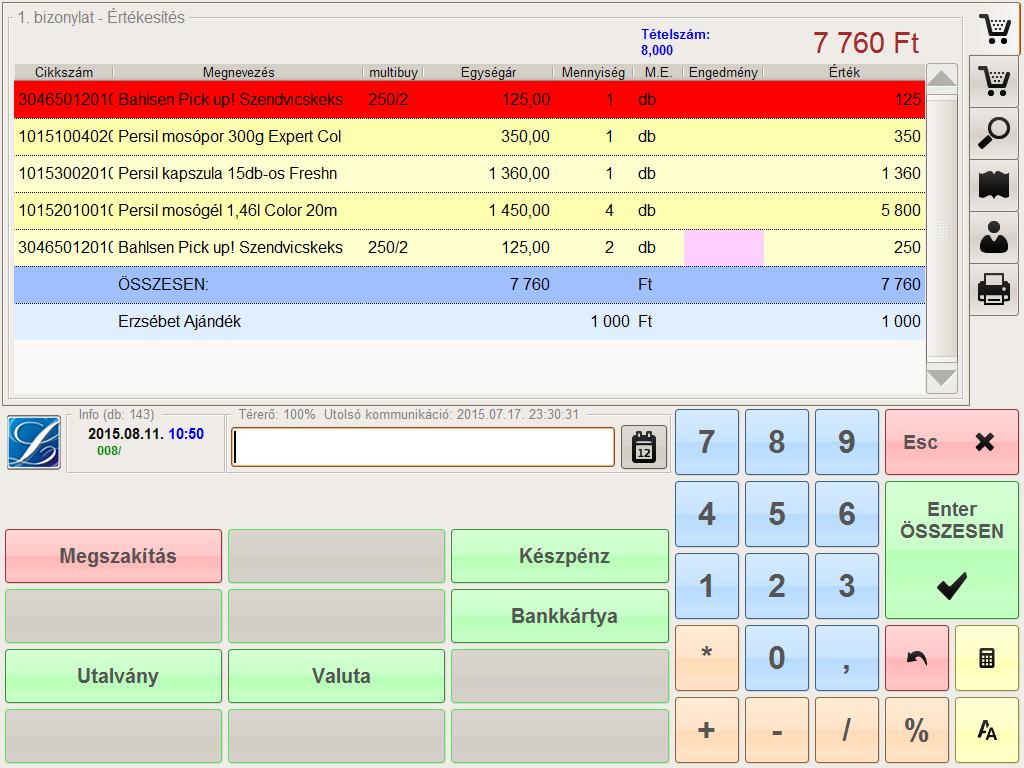Tap the percent key

tap(917, 729)
